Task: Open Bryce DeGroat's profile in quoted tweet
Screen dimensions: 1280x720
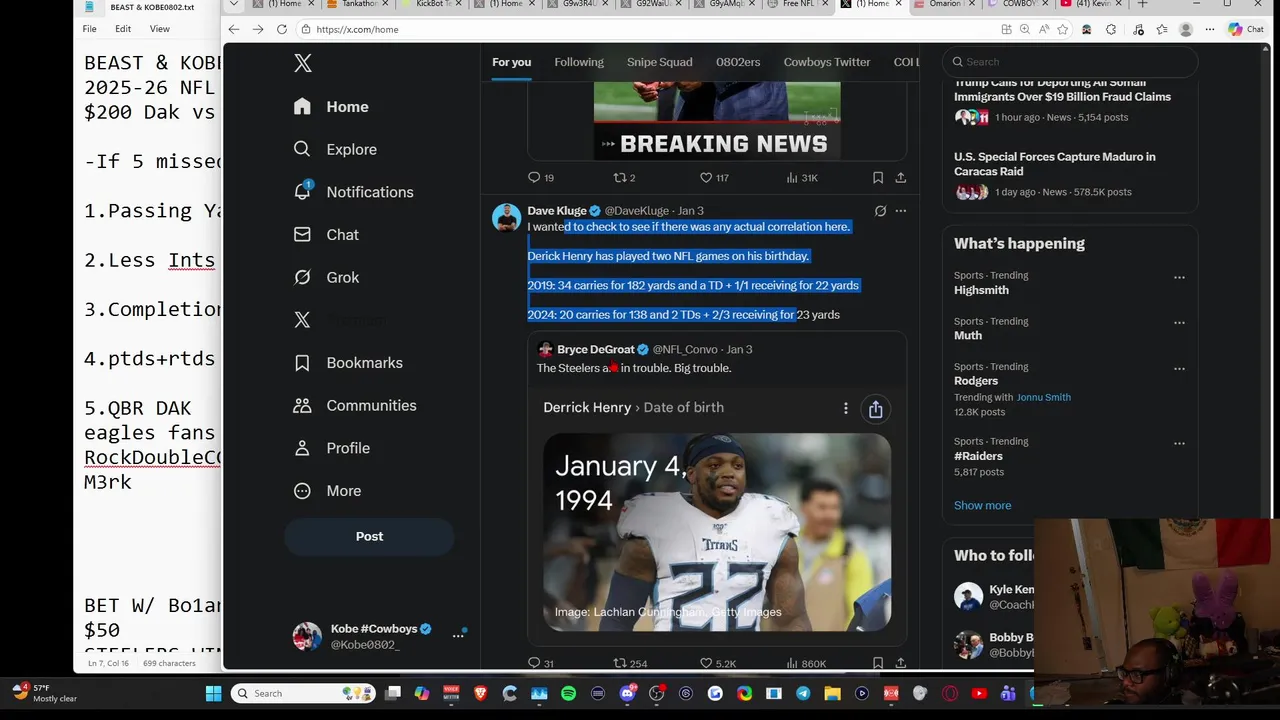Action: point(596,349)
